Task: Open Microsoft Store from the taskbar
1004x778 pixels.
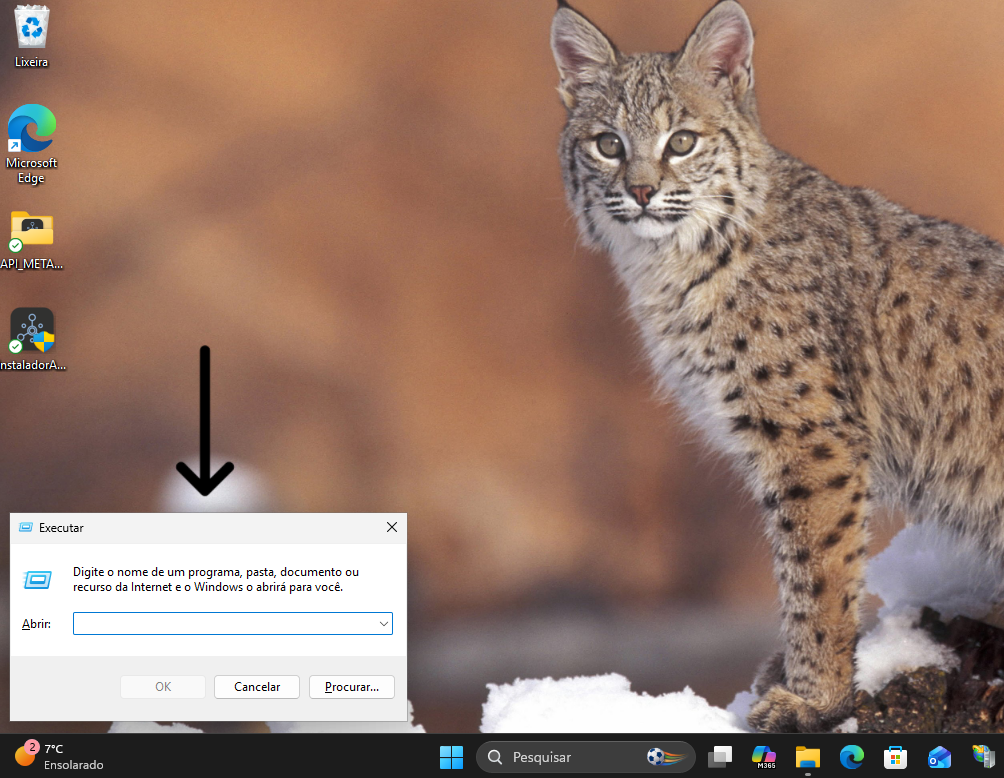Action: pos(895,757)
